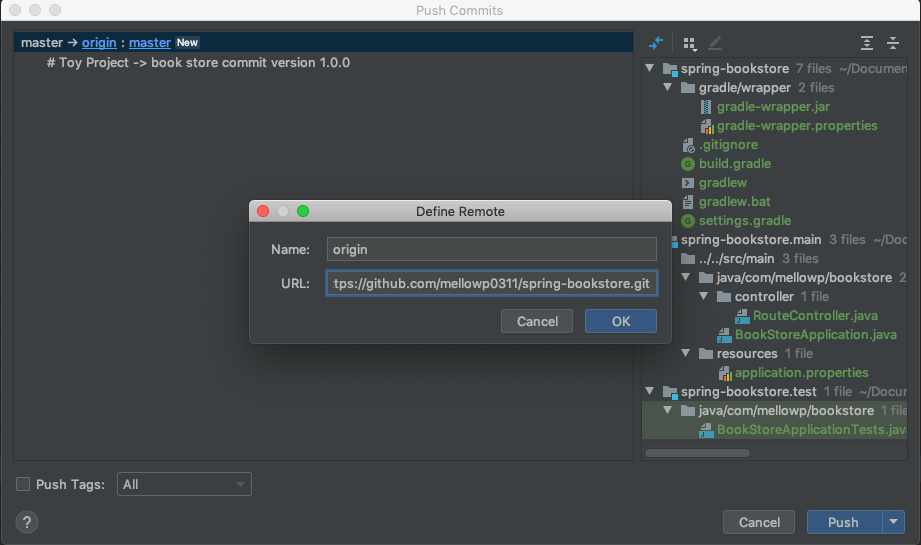Viewport: 921px width, 545px height.
Task: Click the resources folder icon
Action: click(x=706, y=354)
